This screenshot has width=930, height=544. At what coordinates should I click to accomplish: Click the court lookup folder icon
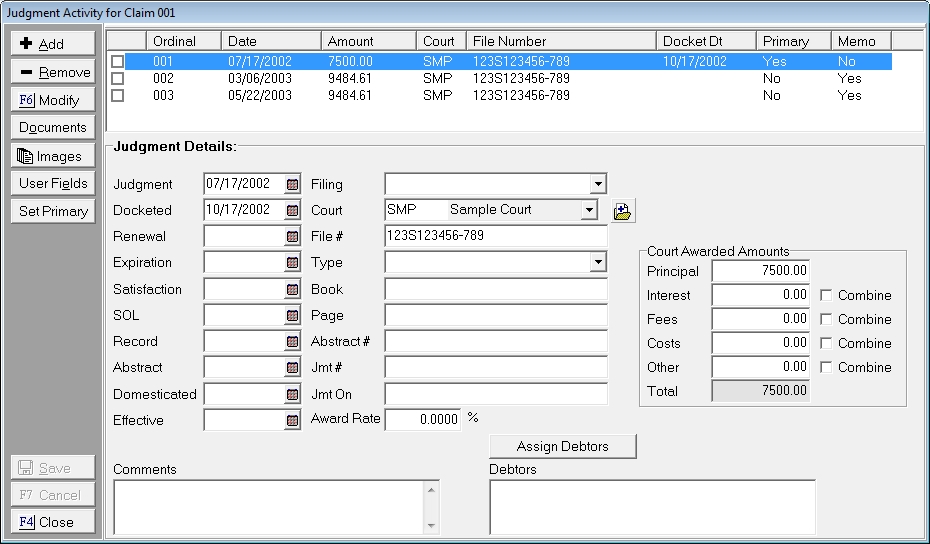tap(623, 211)
